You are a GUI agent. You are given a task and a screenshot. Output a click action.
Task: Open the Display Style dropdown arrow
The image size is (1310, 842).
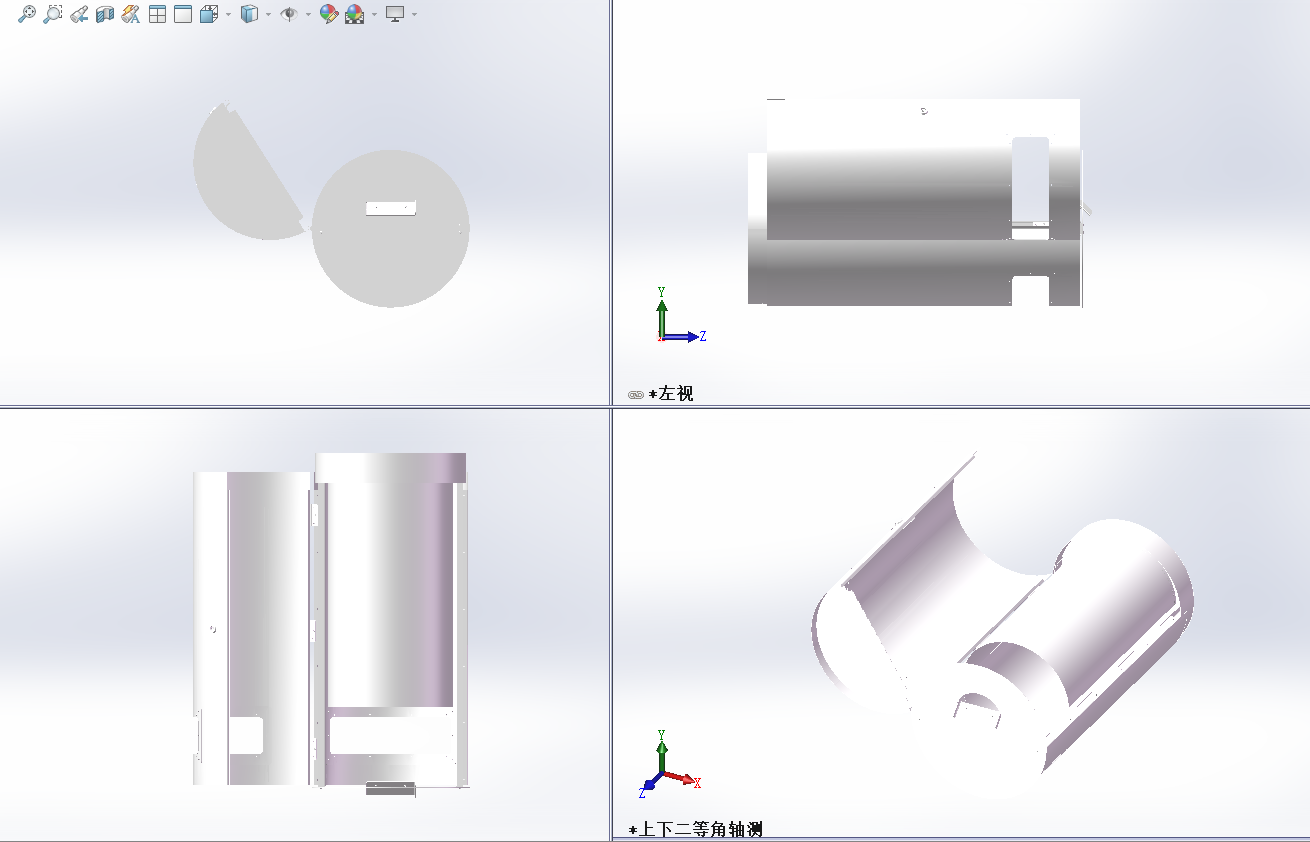point(268,15)
